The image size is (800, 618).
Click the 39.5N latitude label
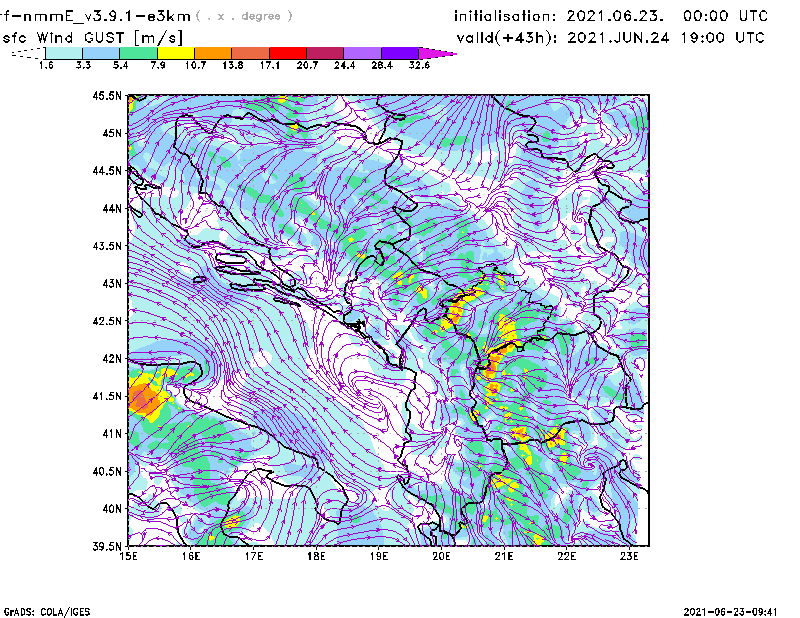pyautogui.click(x=107, y=546)
